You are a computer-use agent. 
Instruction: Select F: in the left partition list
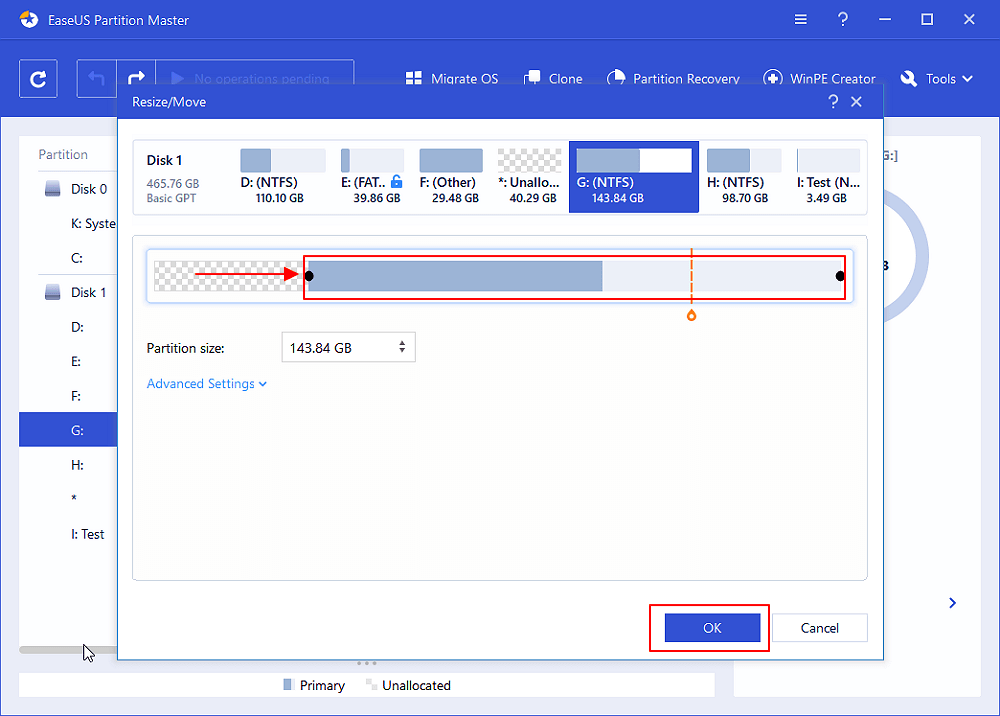(76, 396)
